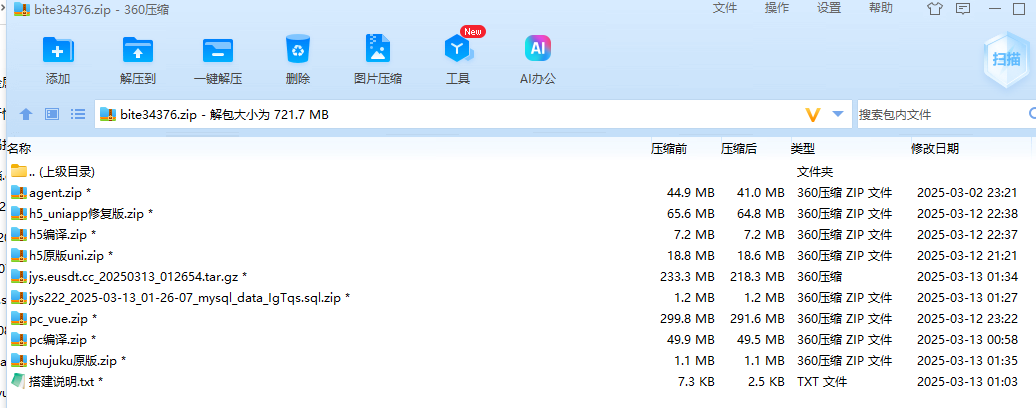Launch the AI办公 feature
Screen dimensions: 1036x408
[x=538, y=50]
